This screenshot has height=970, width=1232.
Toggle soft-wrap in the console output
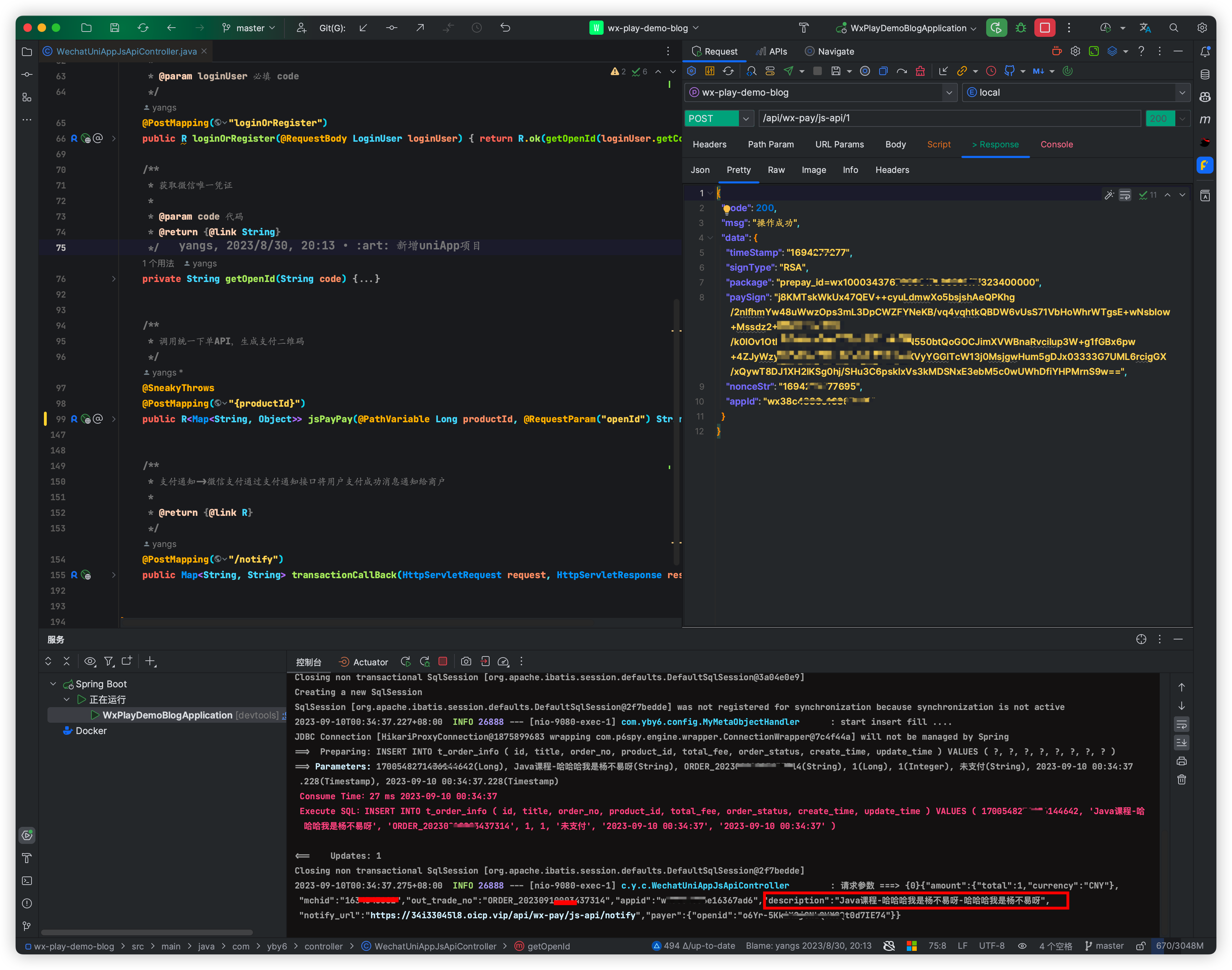(x=1181, y=724)
